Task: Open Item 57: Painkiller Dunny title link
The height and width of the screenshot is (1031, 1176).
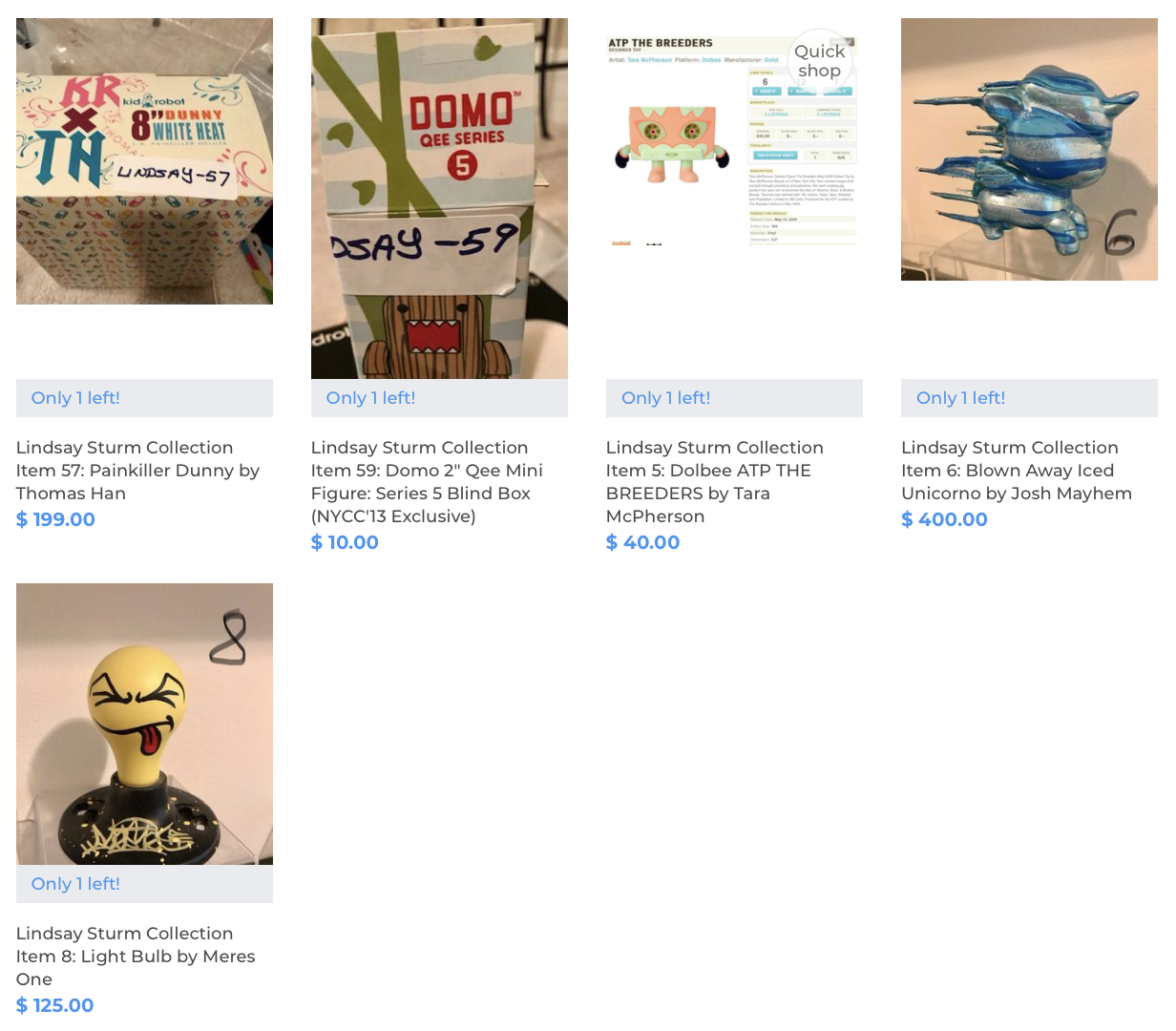Action: (137, 471)
